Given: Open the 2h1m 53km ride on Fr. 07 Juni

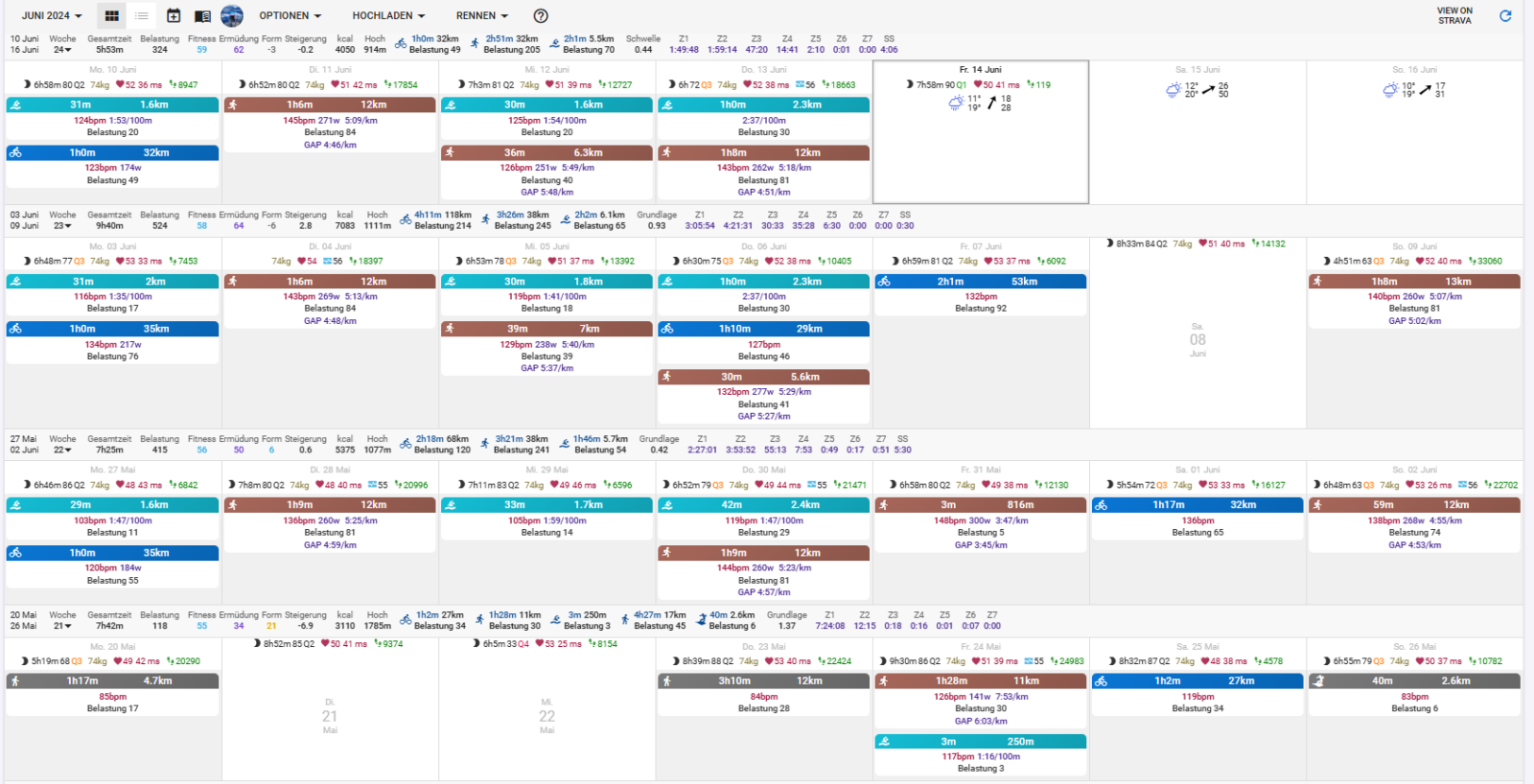Looking at the screenshot, I should click(x=980, y=282).
